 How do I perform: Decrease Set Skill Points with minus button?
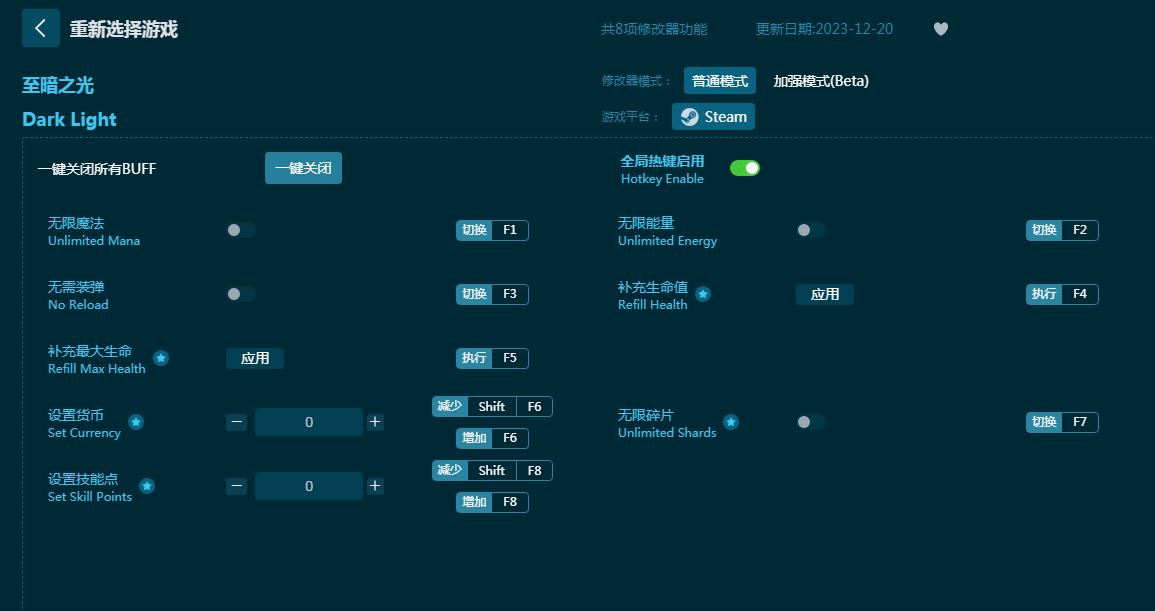(x=237, y=486)
